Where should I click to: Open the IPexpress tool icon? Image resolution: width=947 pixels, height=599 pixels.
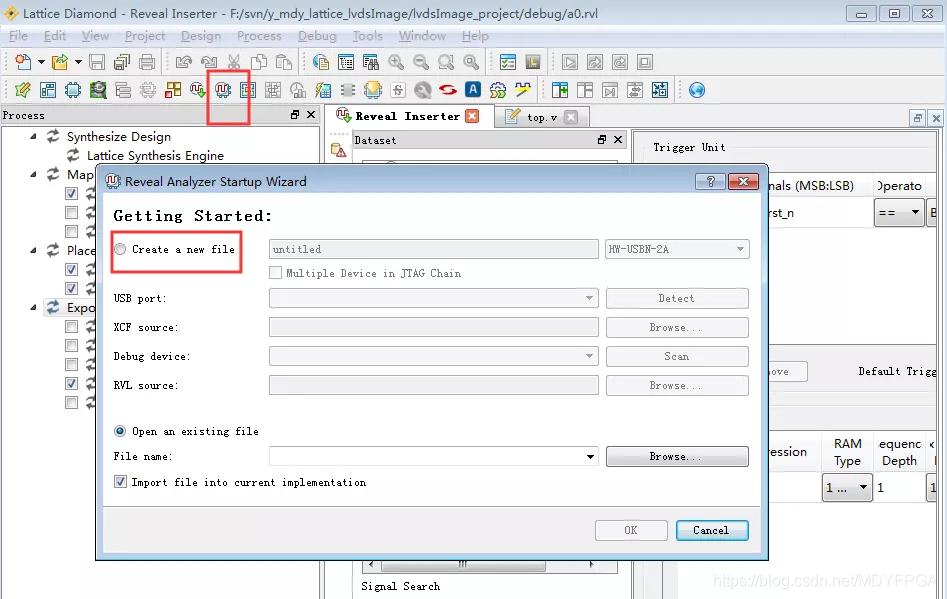coord(173,91)
